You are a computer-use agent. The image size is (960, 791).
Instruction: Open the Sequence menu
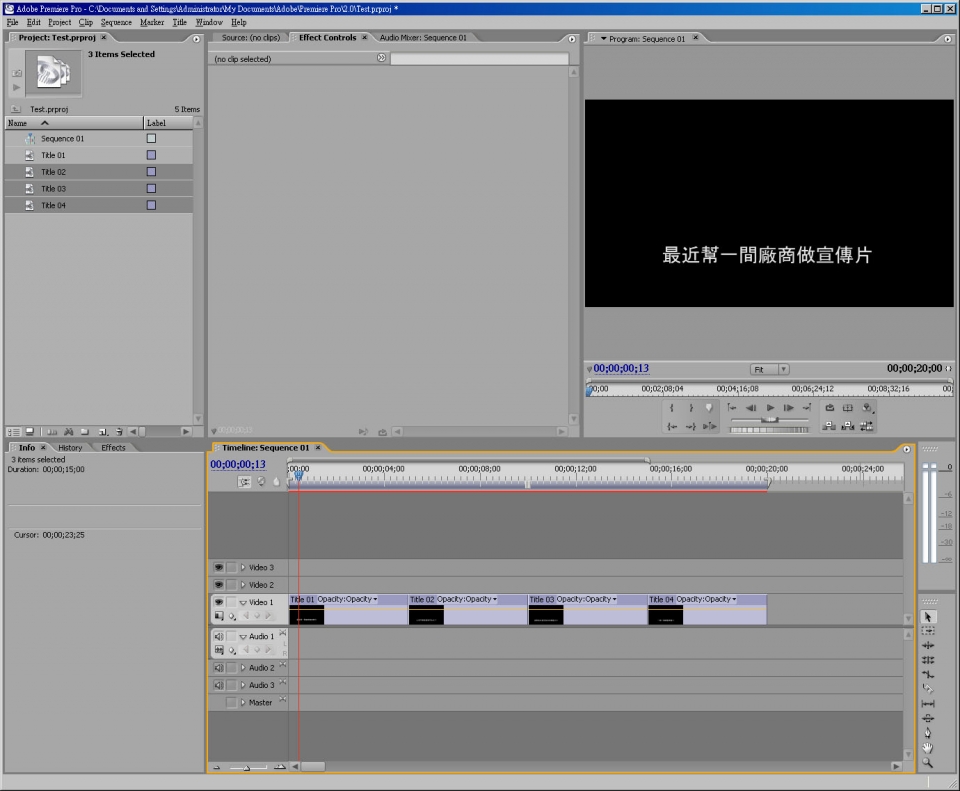tap(116, 22)
